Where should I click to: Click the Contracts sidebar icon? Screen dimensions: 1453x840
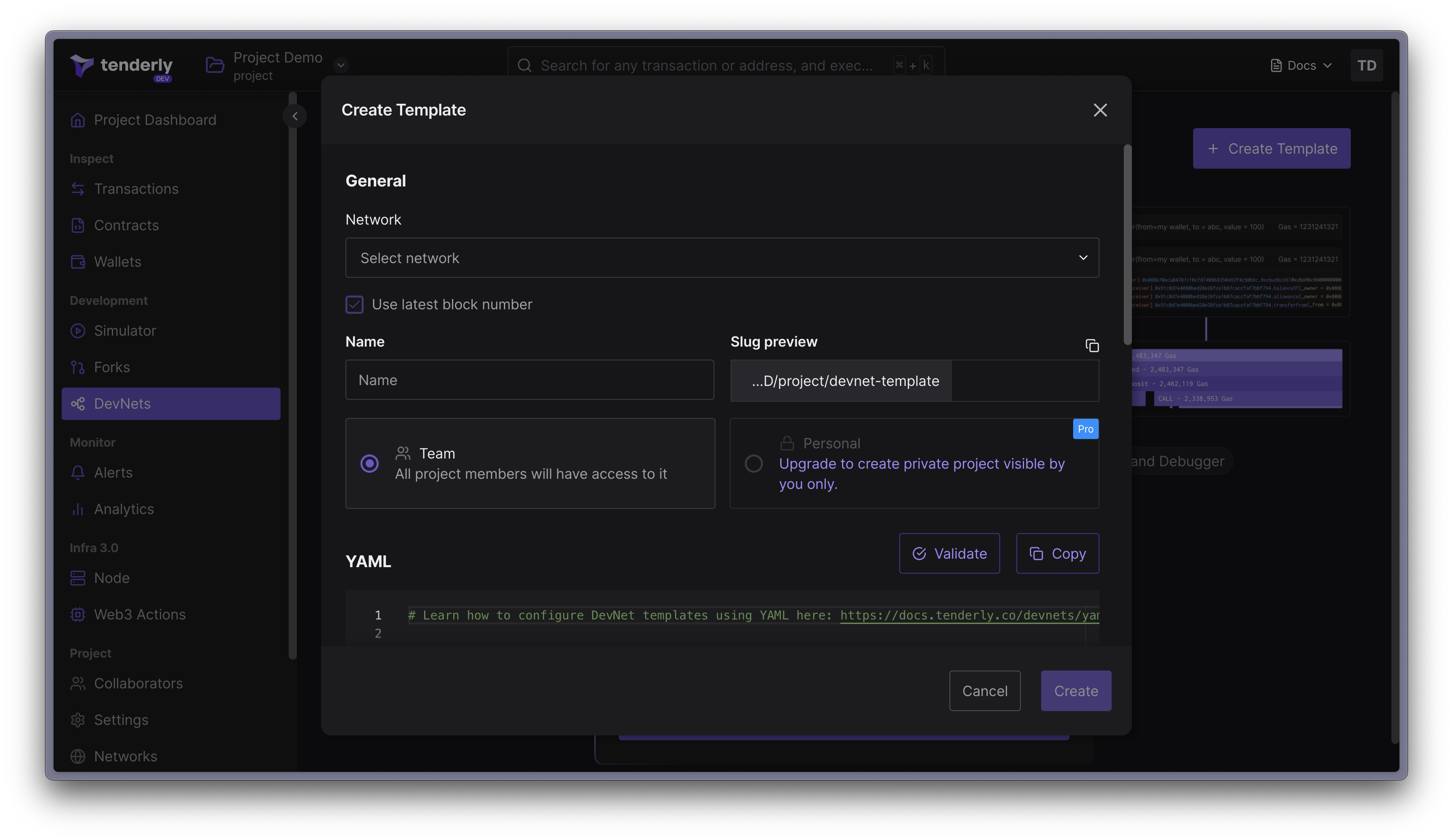tap(78, 225)
